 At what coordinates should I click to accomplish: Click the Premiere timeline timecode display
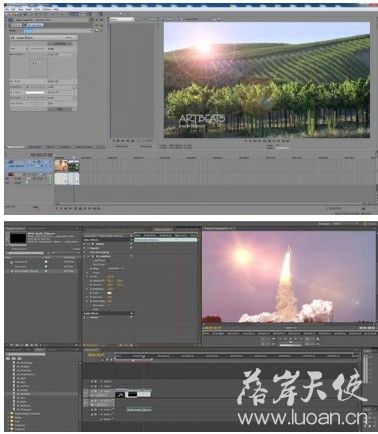pos(96,355)
